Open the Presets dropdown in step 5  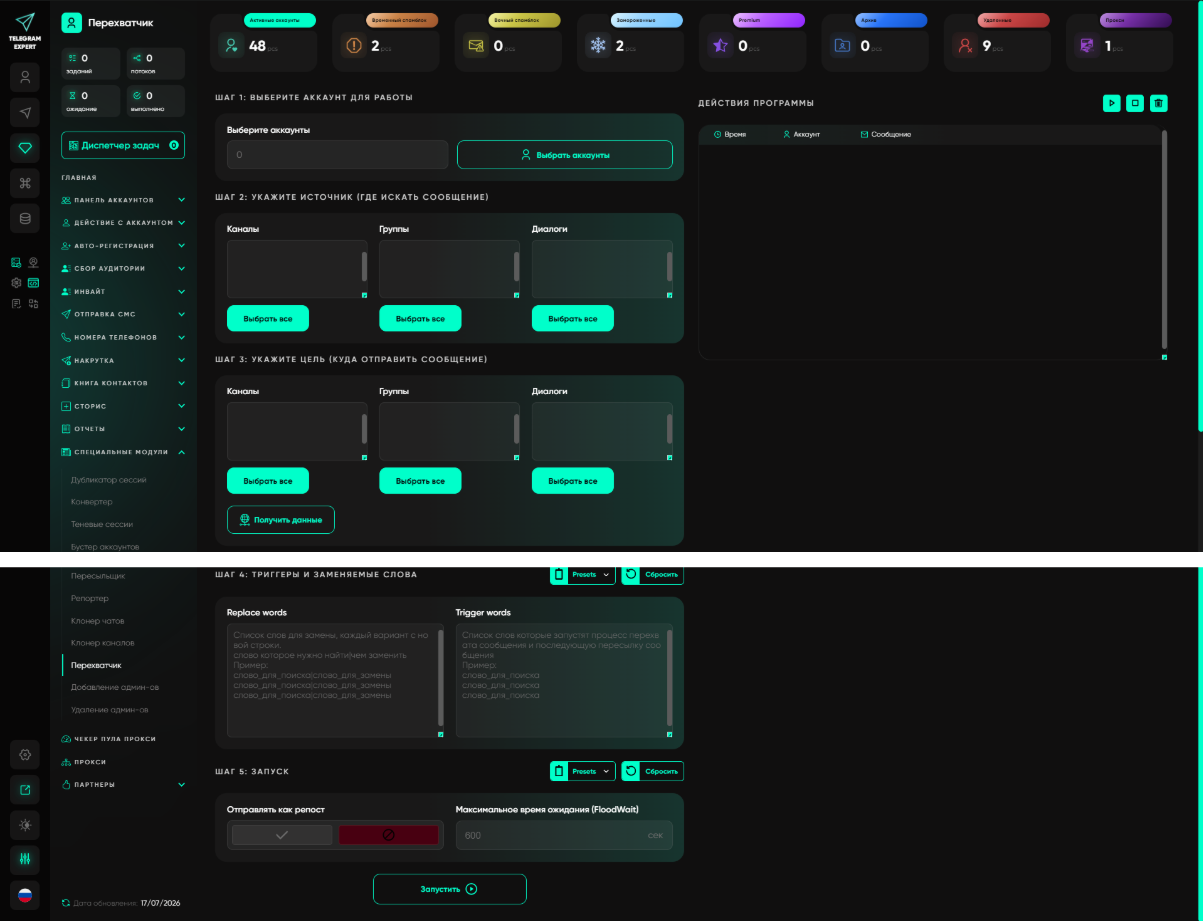pyautogui.click(x=583, y=771)
